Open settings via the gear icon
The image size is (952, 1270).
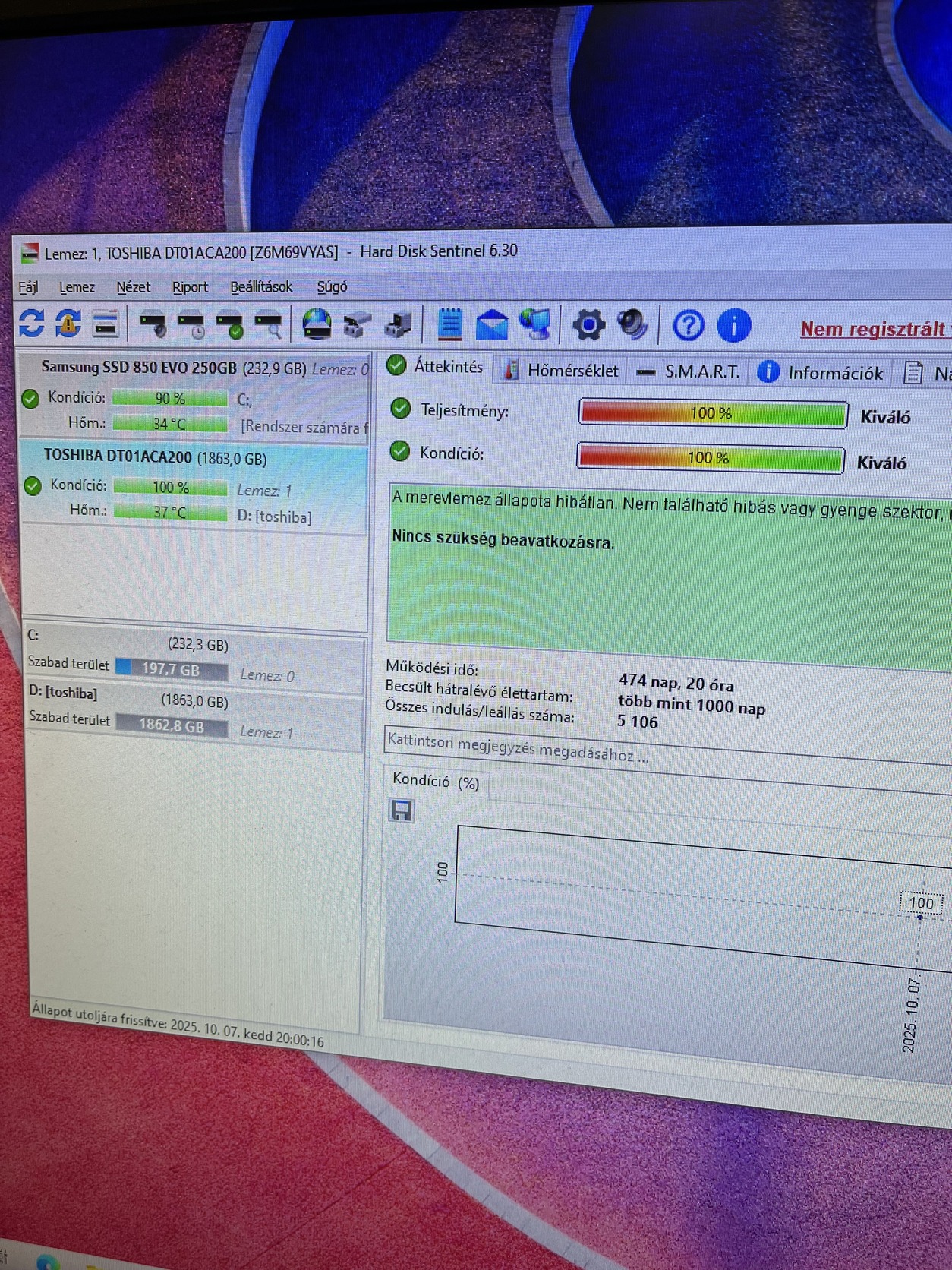(x=588, y=325)
